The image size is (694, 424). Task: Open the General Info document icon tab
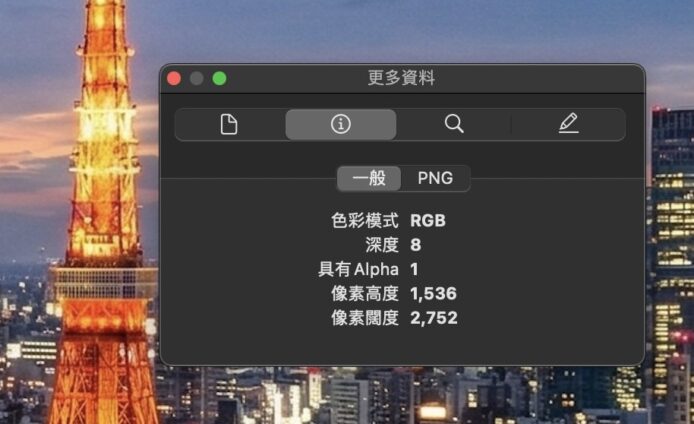229,124
